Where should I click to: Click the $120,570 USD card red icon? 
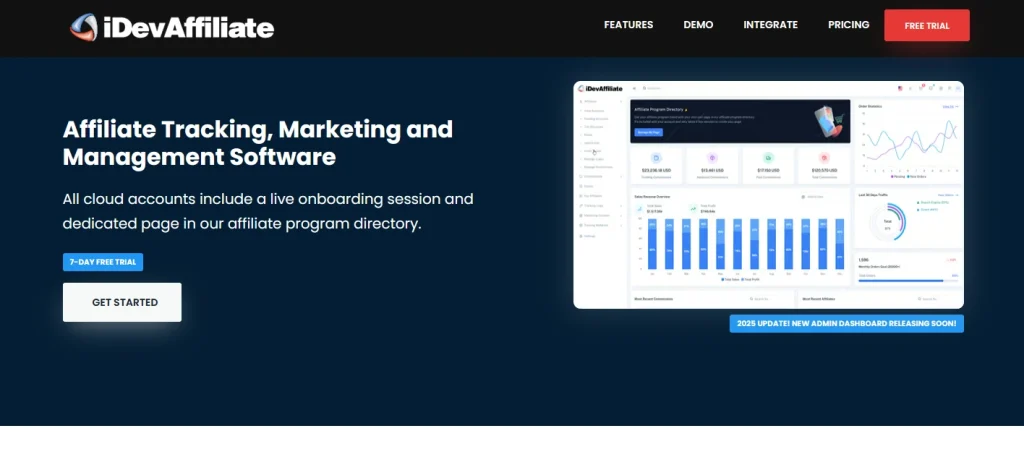click(824, 157)
